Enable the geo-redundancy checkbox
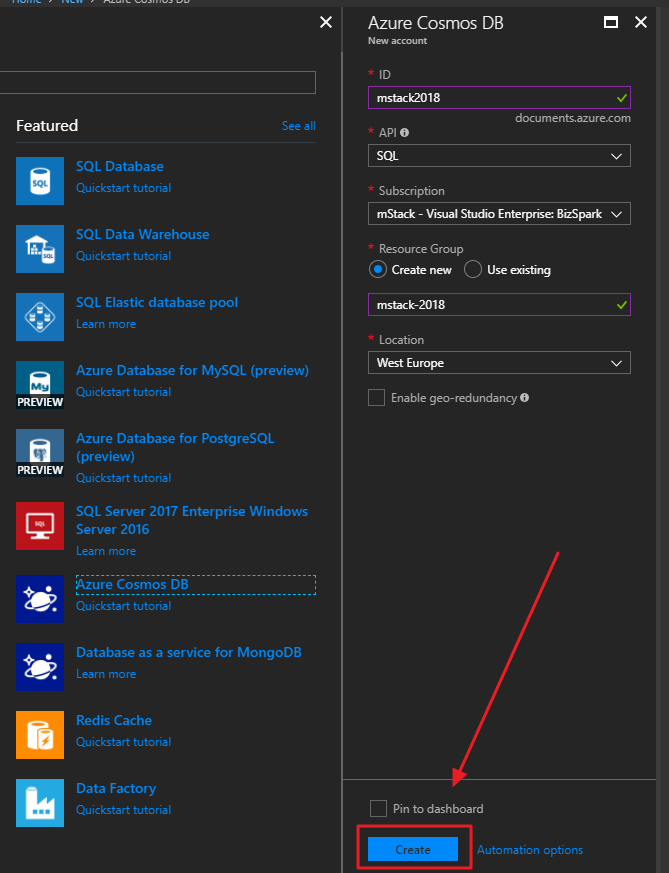Viewport: 669px width, 873px height. (x=377, y=398)
